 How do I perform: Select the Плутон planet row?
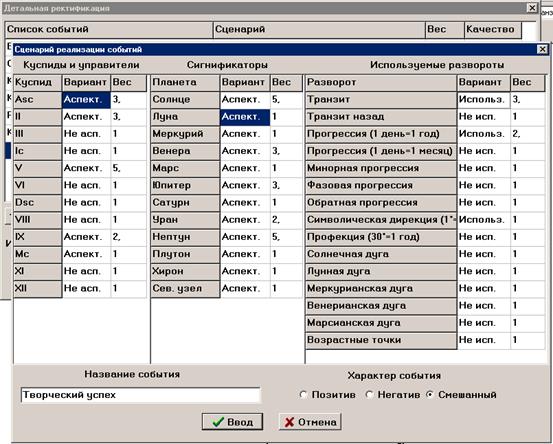coord(186,254)
